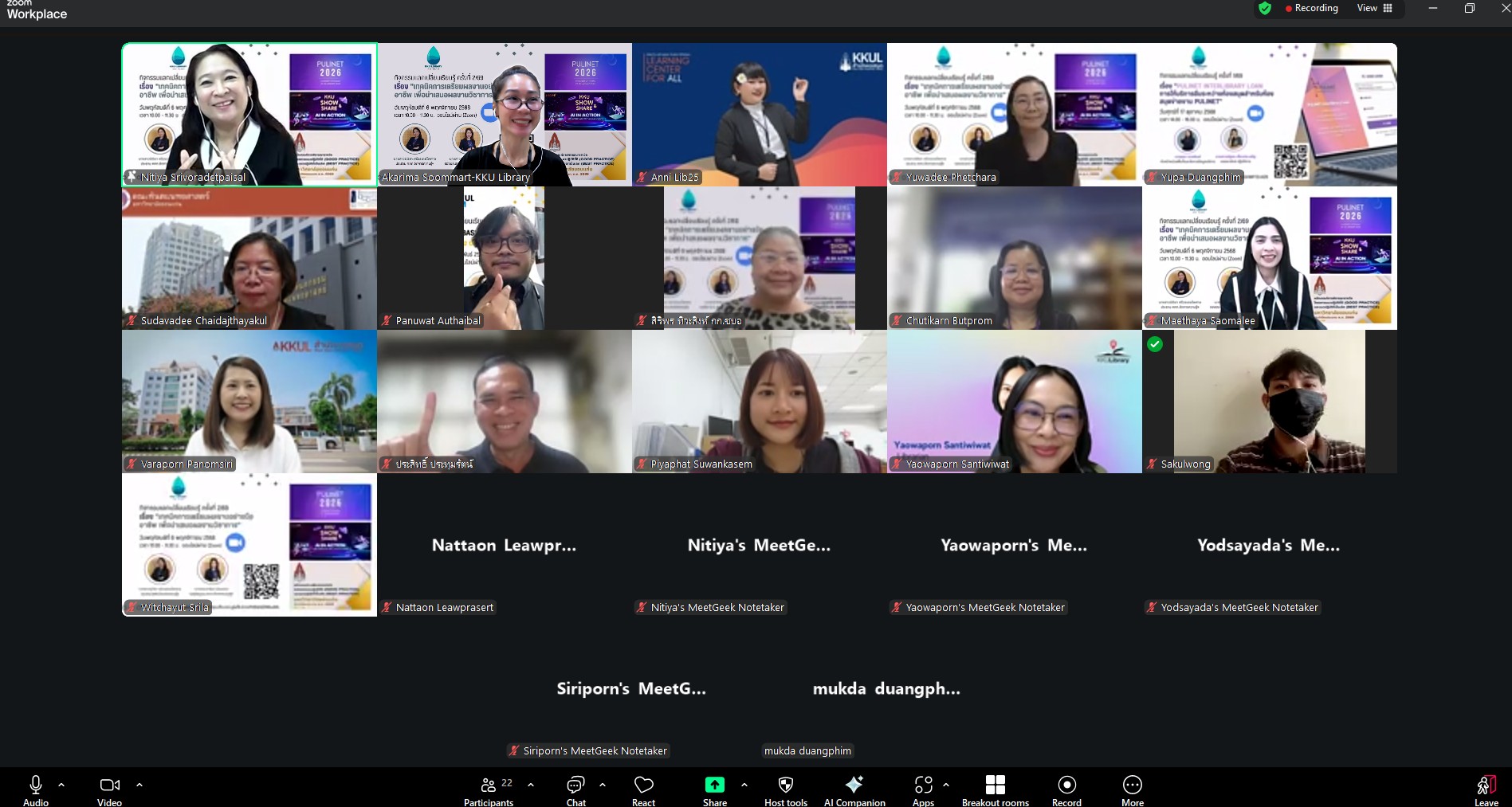Viewport: 1512px width, 807px height.
Task: Open the Participants panel
Action: tap(489, 789)
